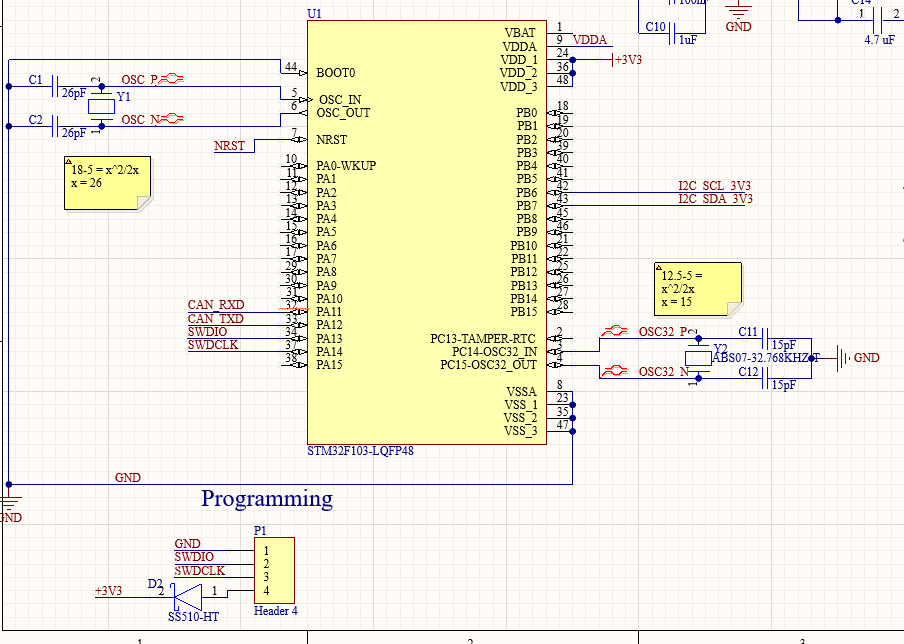Image resolution: width=904 pixels, height=644 pixels.
Task: Select the GND ground symbol near C10
Action: point(739,16)
